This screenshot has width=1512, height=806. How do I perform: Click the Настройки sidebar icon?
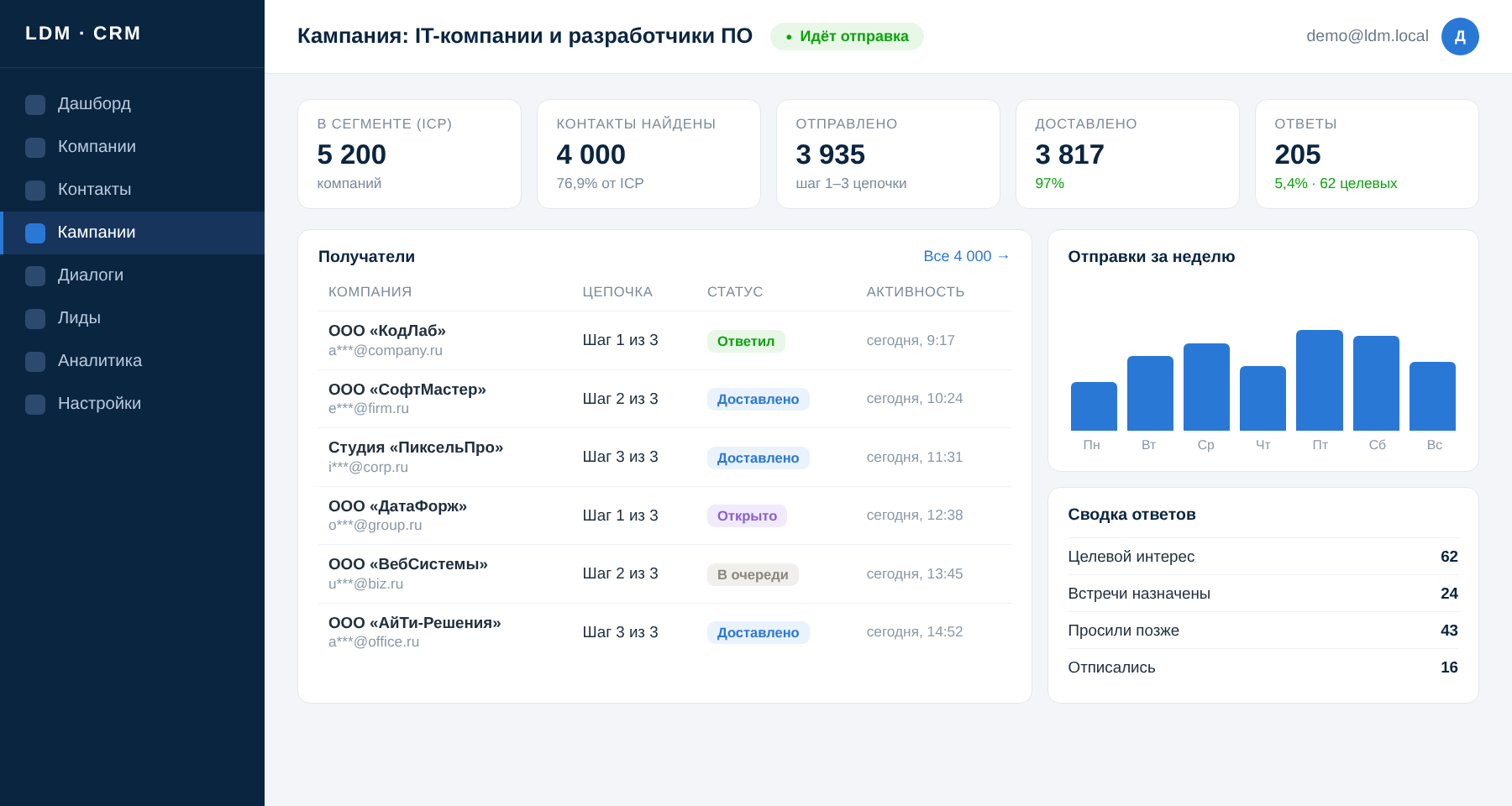(35, 405)
